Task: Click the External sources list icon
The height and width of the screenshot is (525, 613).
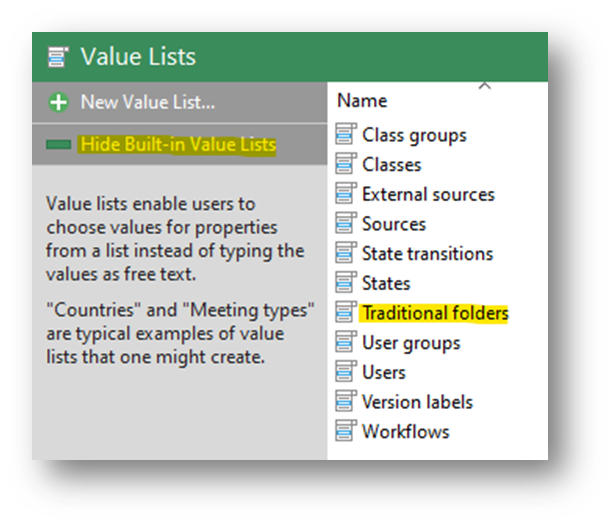Action: tap(346, 193)
